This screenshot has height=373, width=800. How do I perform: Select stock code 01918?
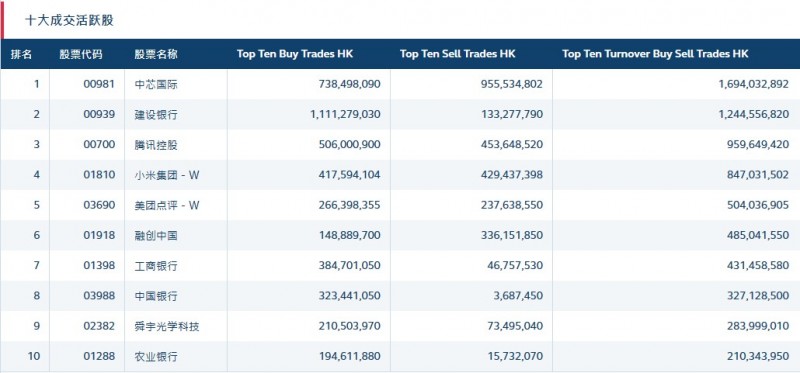[x=99, y=236]
